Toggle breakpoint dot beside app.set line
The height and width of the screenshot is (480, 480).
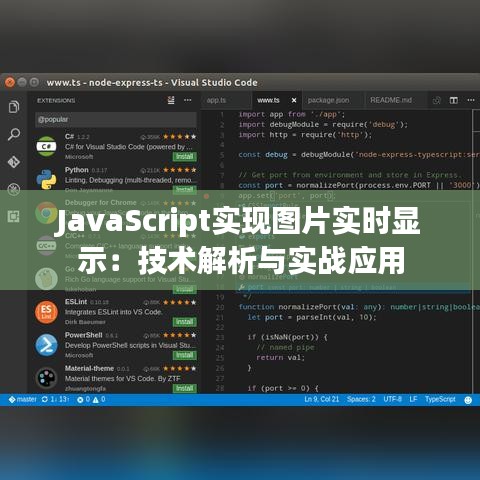206,196
